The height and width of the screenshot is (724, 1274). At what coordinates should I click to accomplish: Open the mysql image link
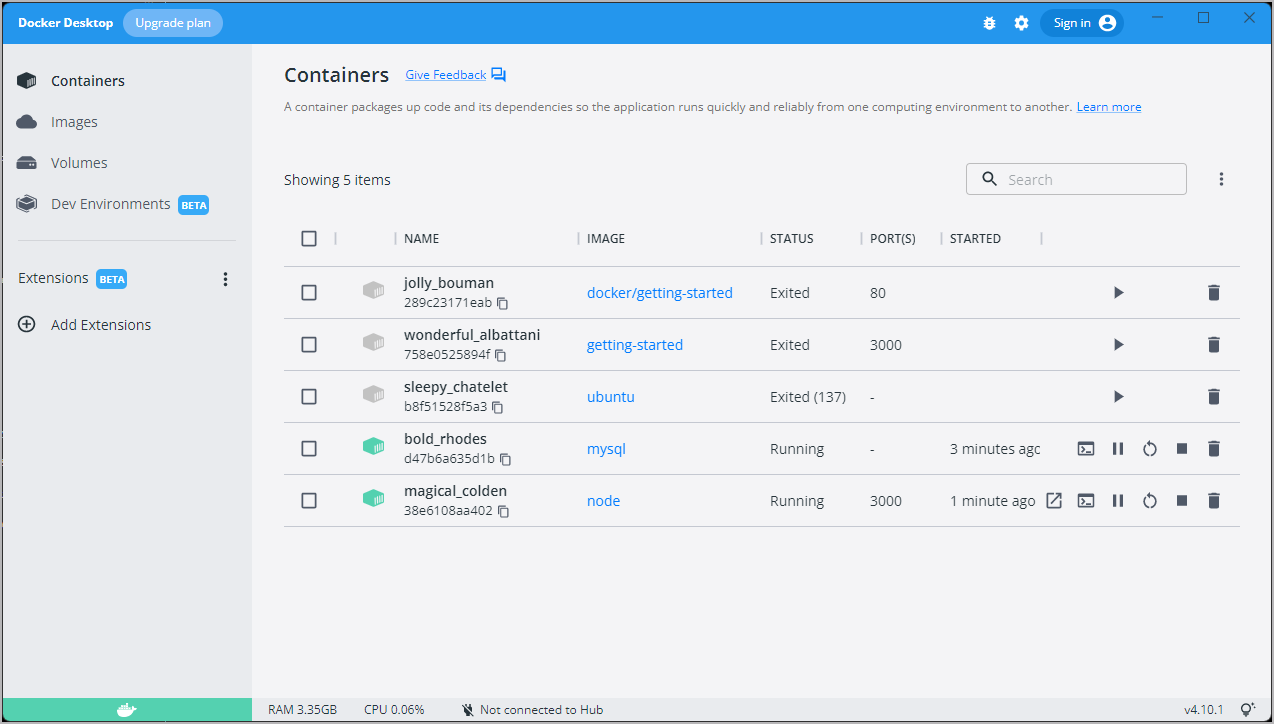point(606,449)
